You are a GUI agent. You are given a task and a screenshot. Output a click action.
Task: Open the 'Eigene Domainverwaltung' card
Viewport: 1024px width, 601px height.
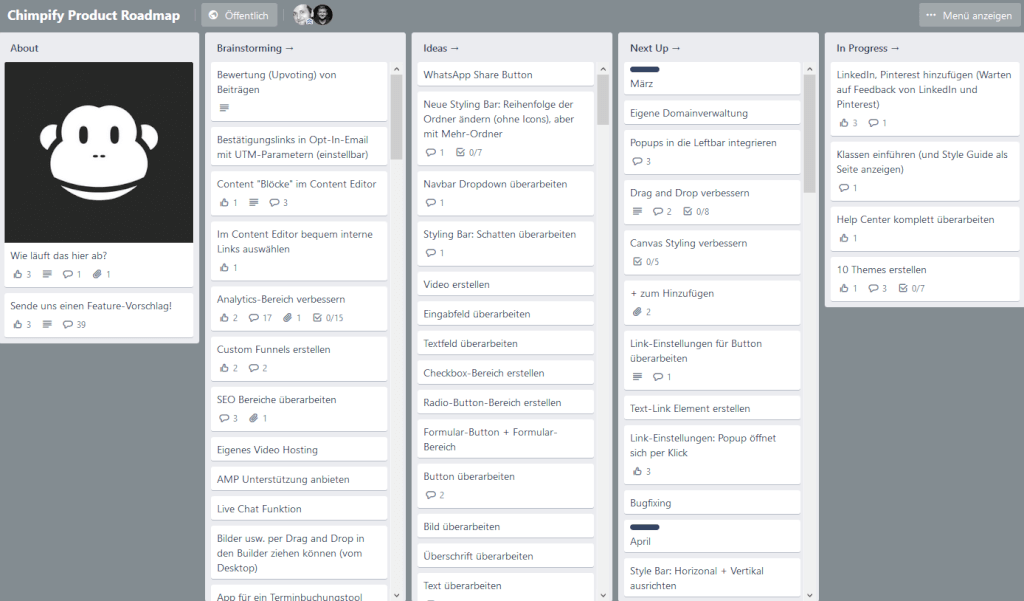pos(712,113)
